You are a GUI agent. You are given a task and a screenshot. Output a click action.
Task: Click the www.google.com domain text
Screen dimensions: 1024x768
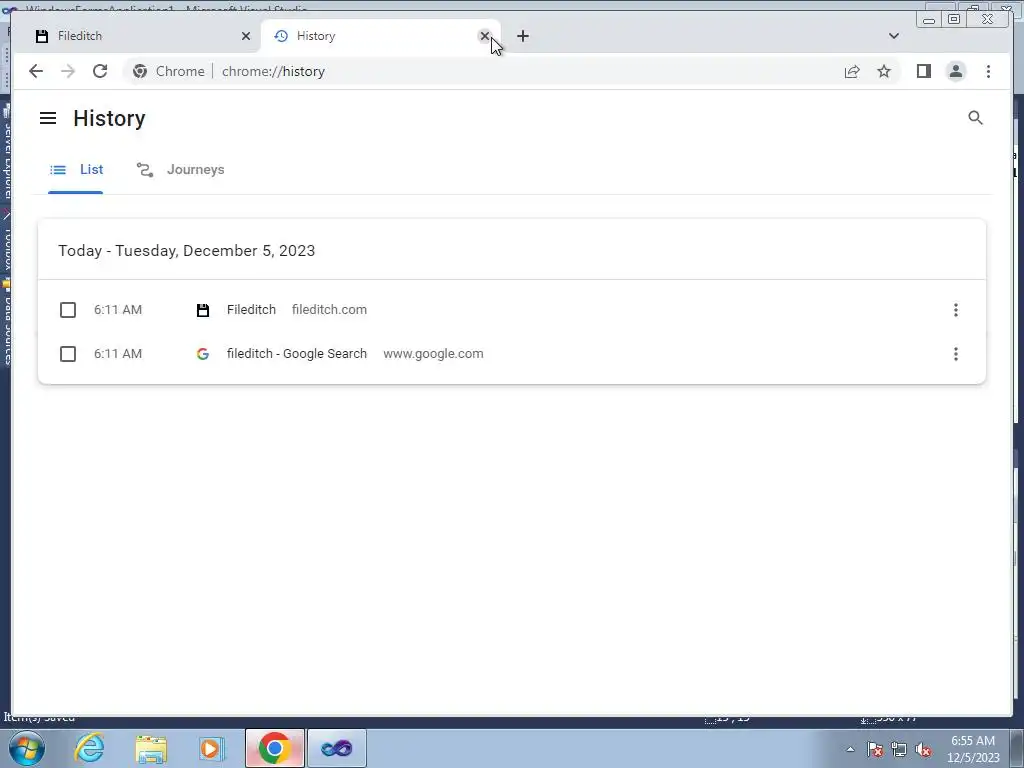point(434,353)
